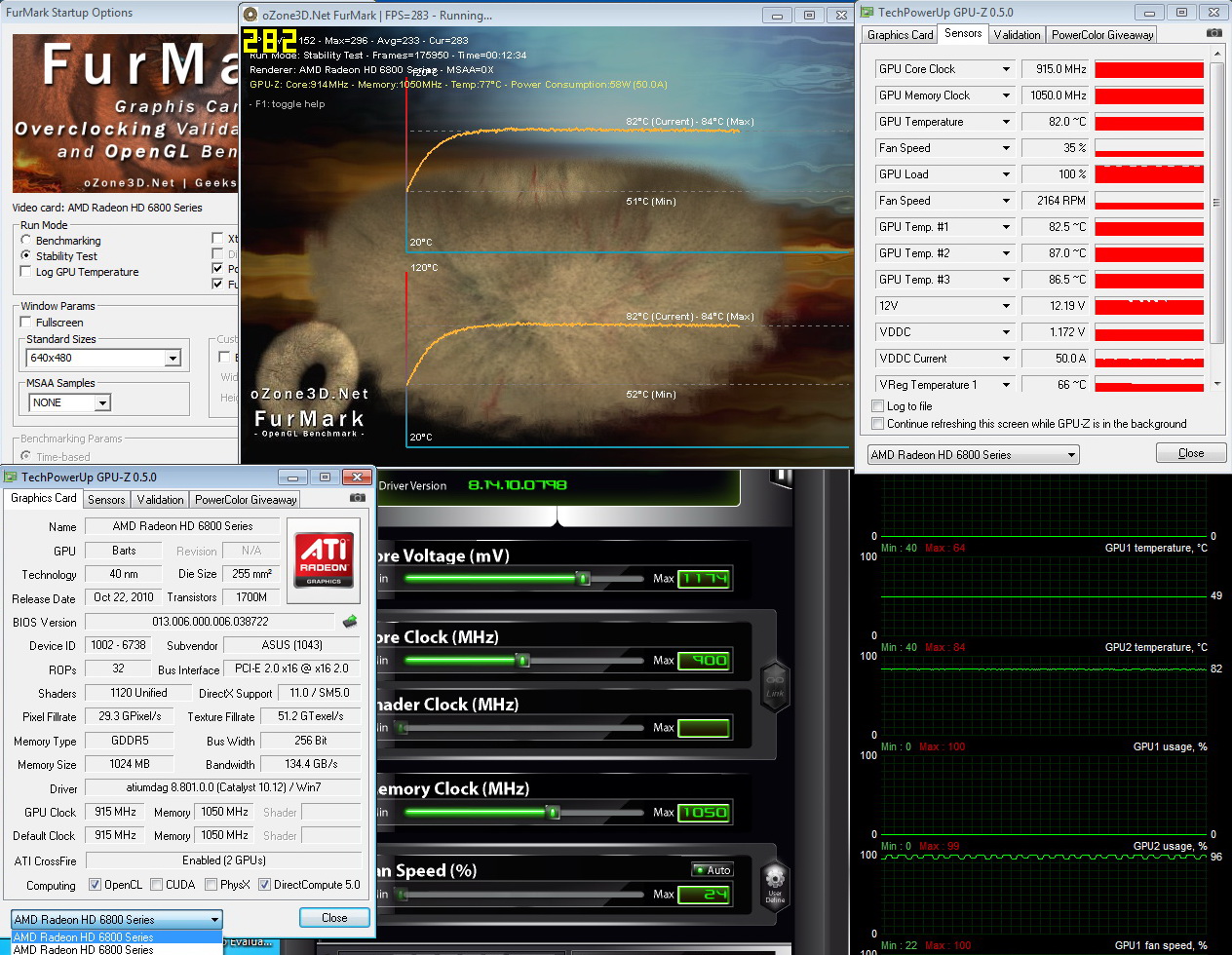Enable Log GPU Temperature checkbox
This screenshot has height=955, width=1232.
[26, 271]
